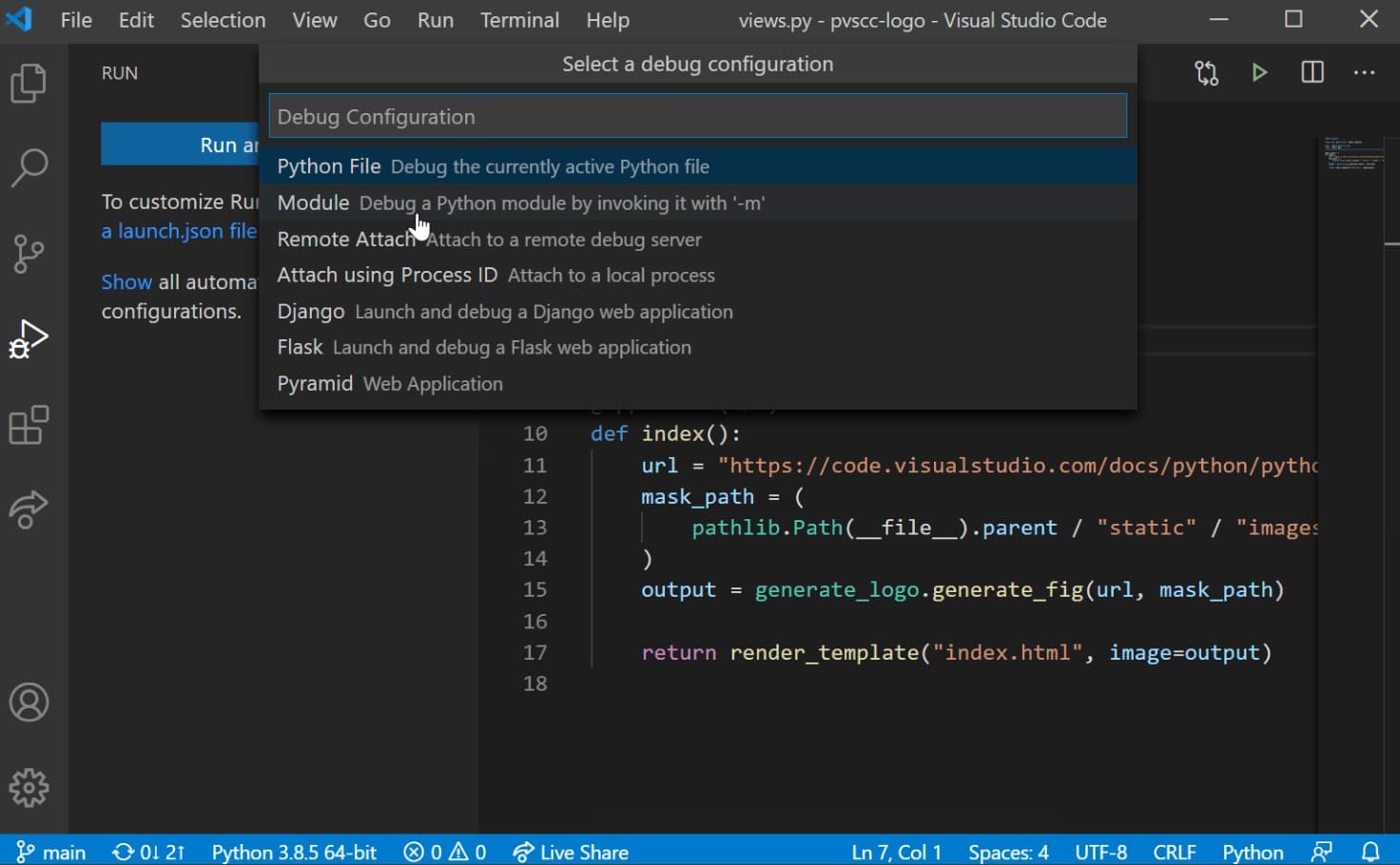Screen dimensions: 1400x865
Task: Open the Search view in the activity bar
Action: pyautogui.click(x=29, y=167)
